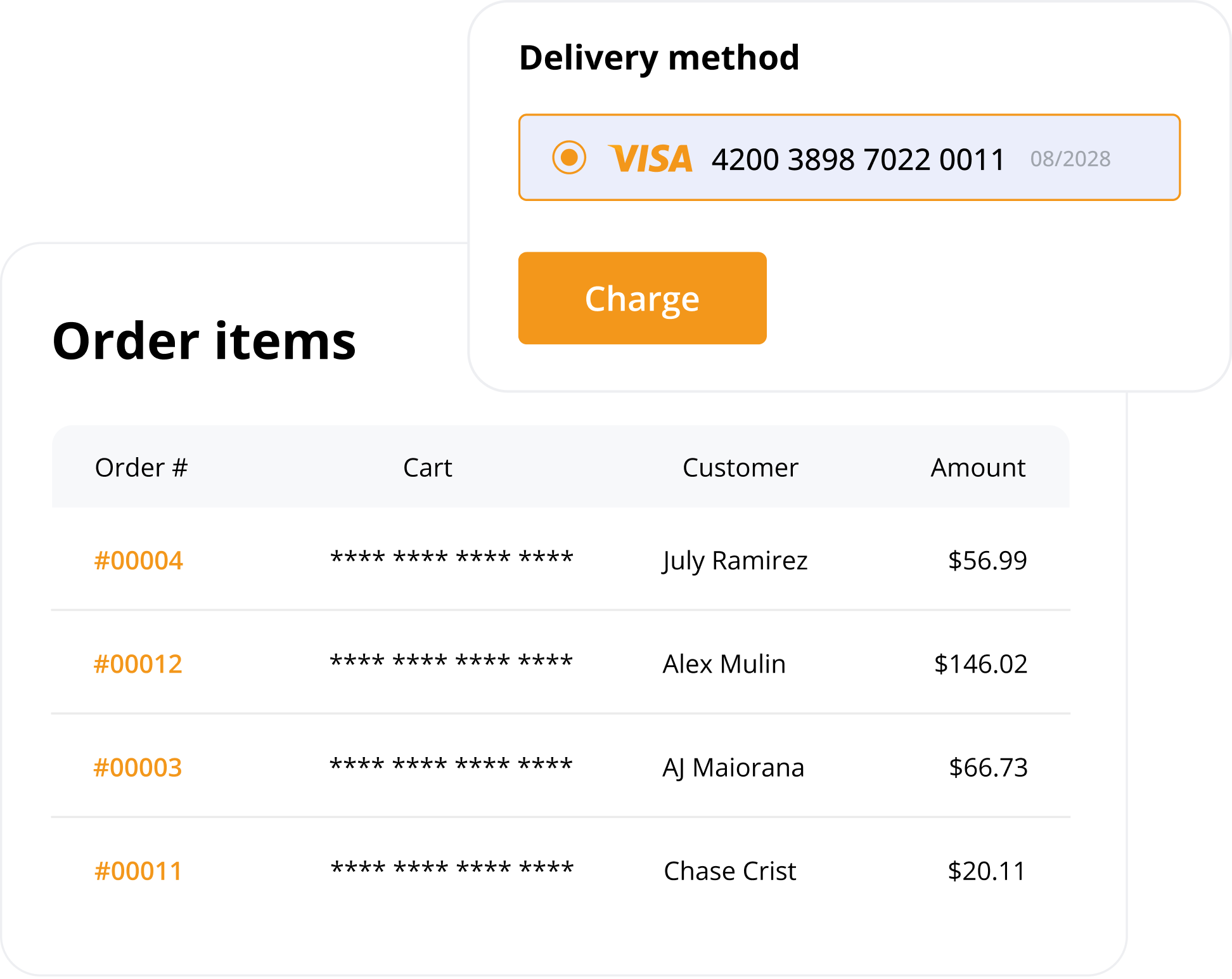Click the VISA logo icon

(650, 159)
